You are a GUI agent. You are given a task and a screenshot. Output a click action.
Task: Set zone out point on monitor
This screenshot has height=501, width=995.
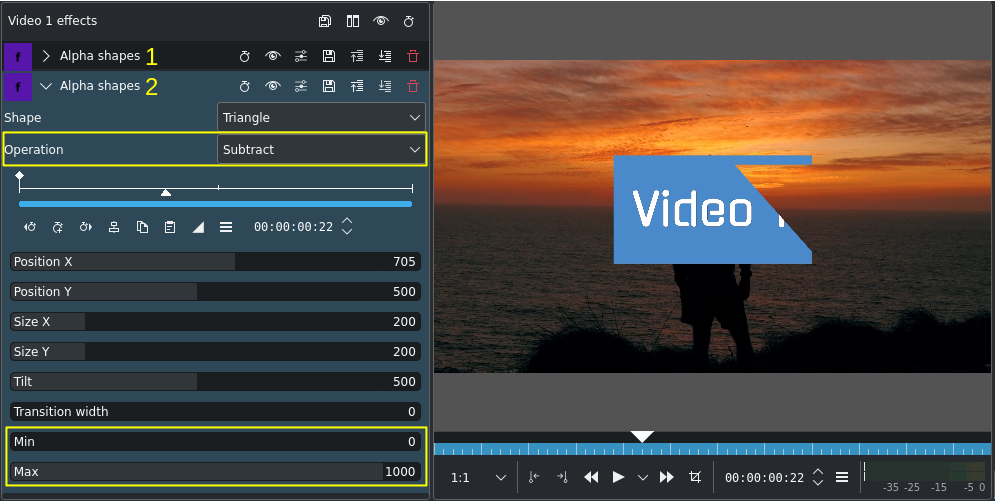point(562,478)
